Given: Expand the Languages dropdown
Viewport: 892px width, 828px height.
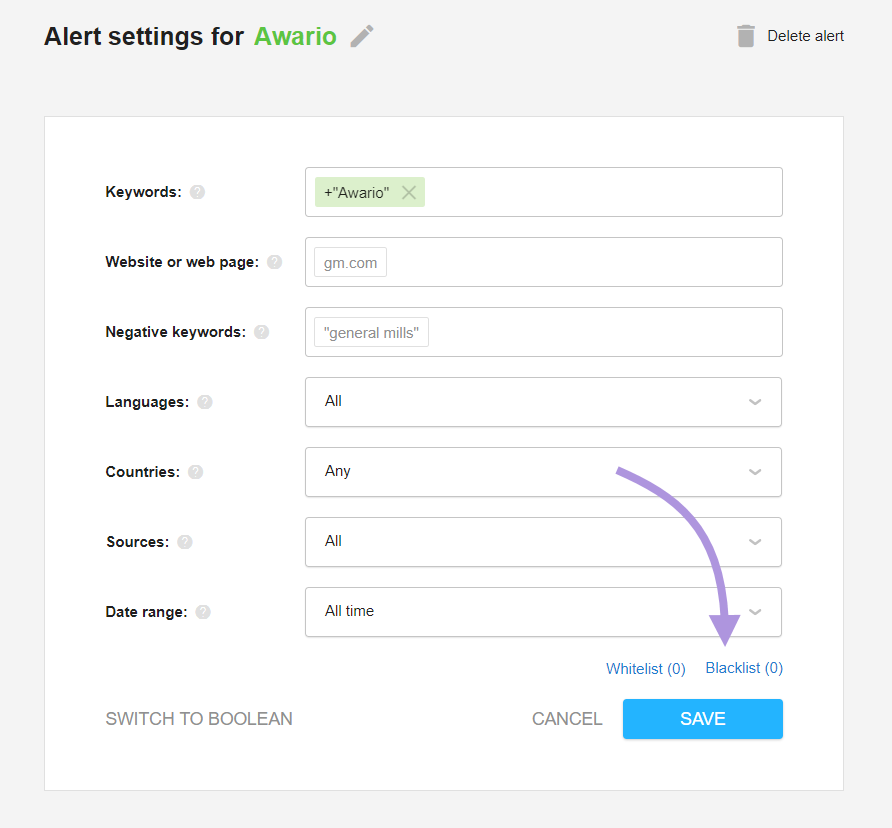Looking at the screenshot, I should coord(543,402).
